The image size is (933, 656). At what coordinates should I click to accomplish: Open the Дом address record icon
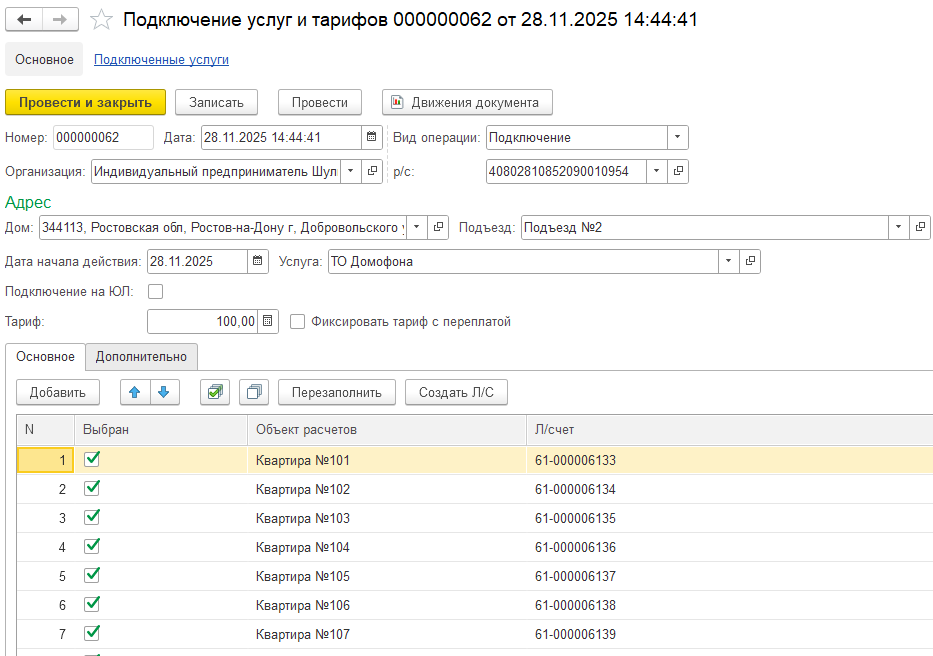click(438, 227)
